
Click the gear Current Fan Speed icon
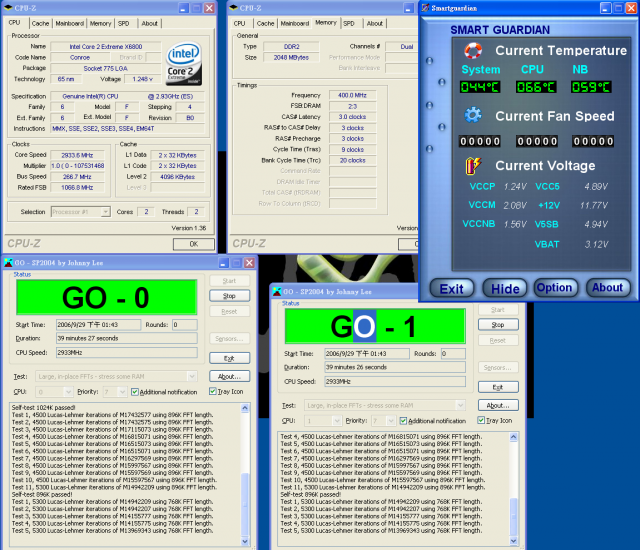click(473, 115)
